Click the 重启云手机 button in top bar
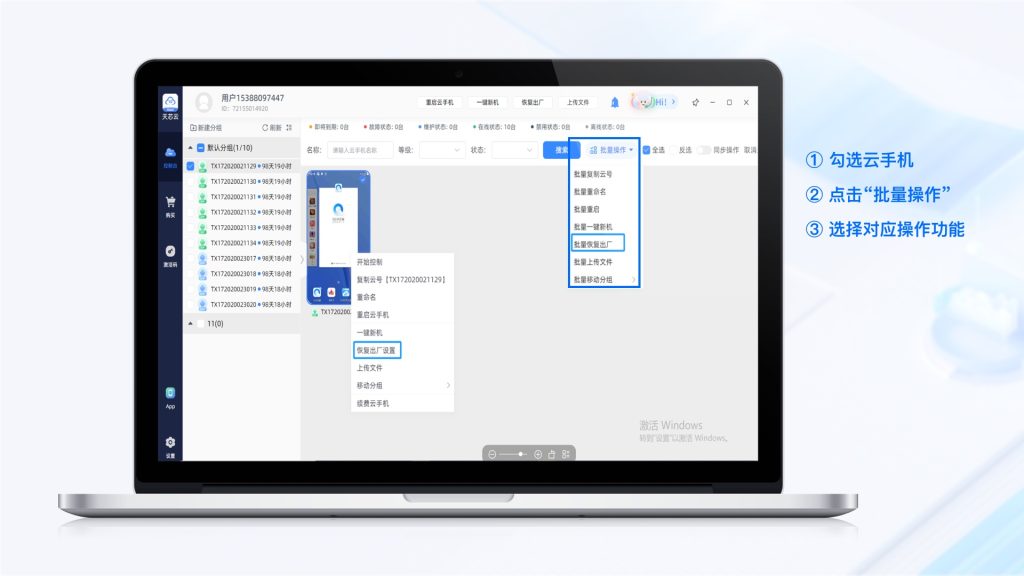1024x576 pixels. [x=439, y=102]
